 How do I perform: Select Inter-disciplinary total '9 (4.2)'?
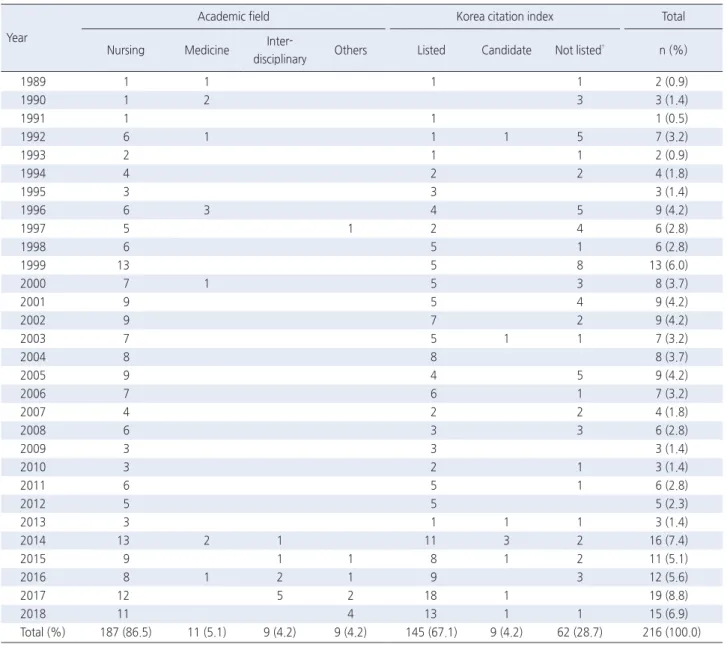point(280,632)
